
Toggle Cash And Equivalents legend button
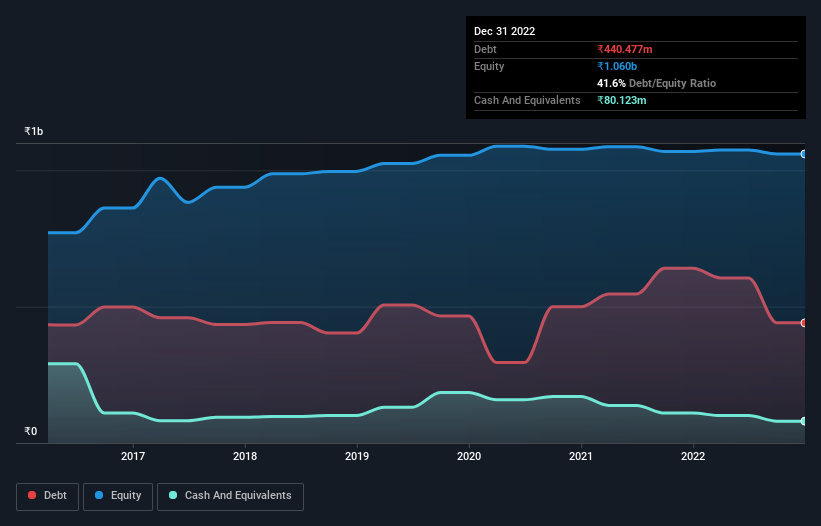click(x=230, y=496)
